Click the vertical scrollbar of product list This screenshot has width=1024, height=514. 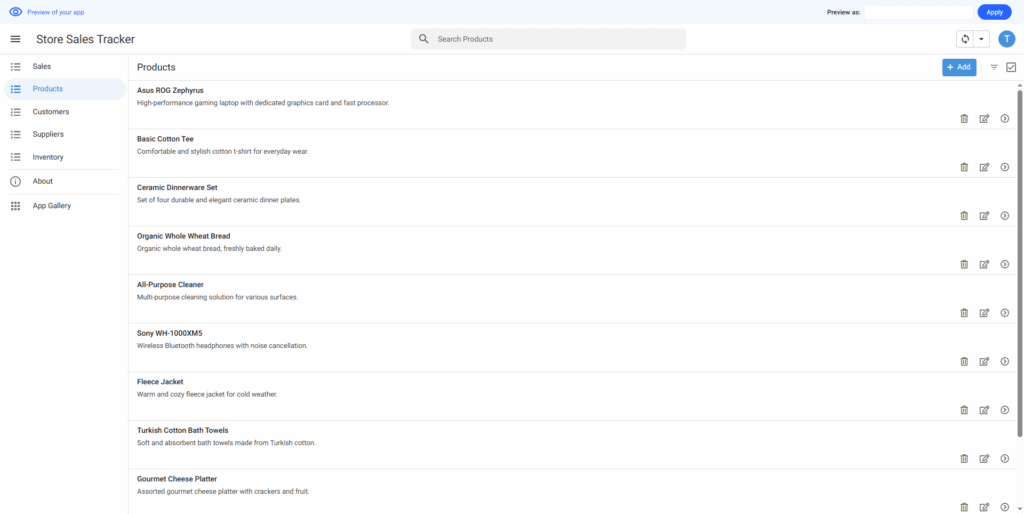(x=1020, y=250)
